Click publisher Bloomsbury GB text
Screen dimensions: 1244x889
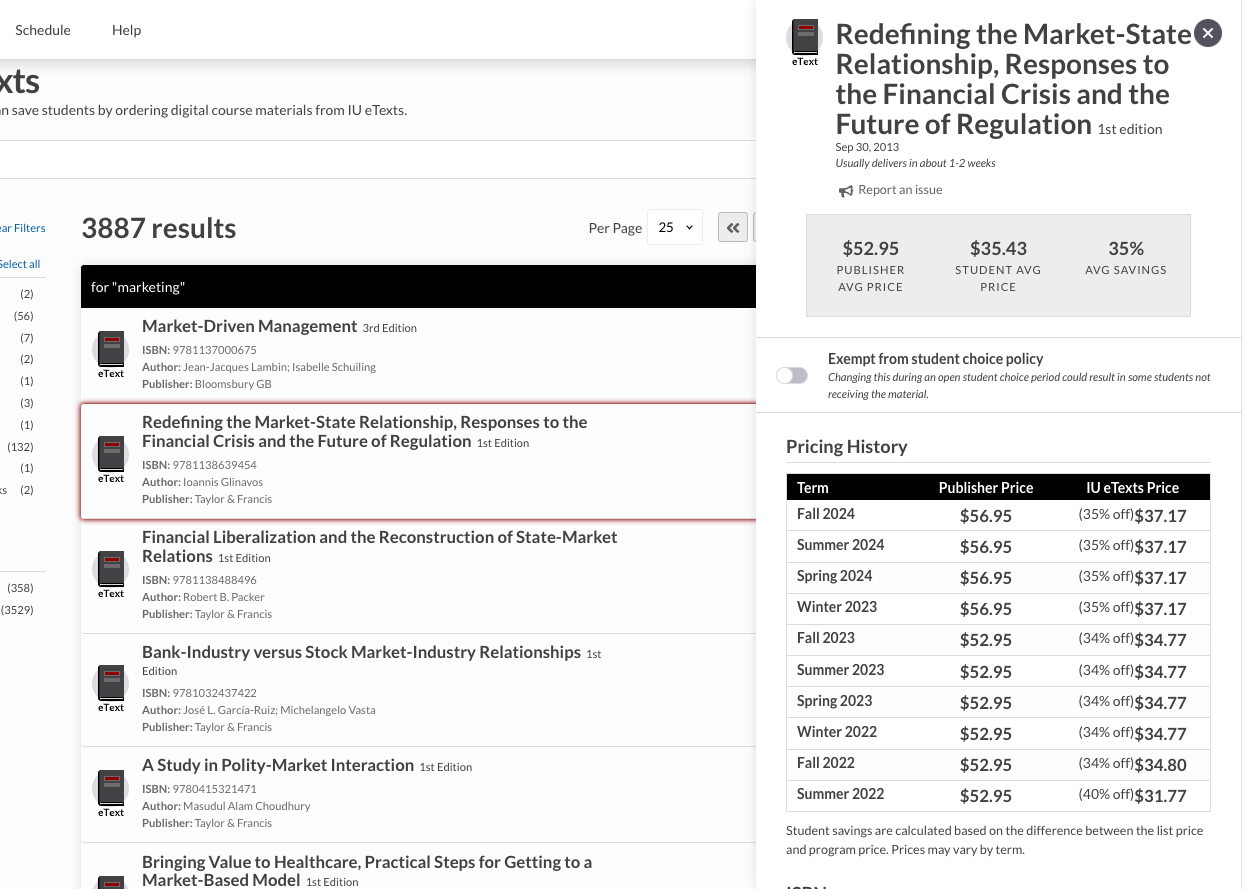[233, 384]
